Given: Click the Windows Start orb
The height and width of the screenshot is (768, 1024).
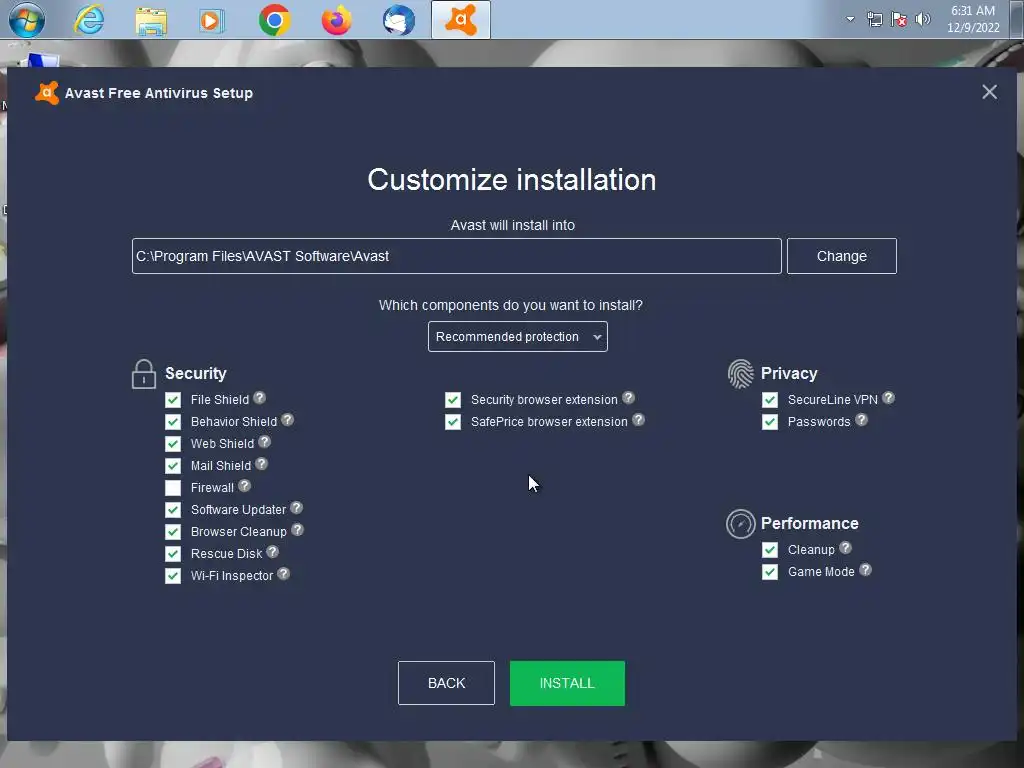Looking at the screenshot, I should tap(27, 20).
